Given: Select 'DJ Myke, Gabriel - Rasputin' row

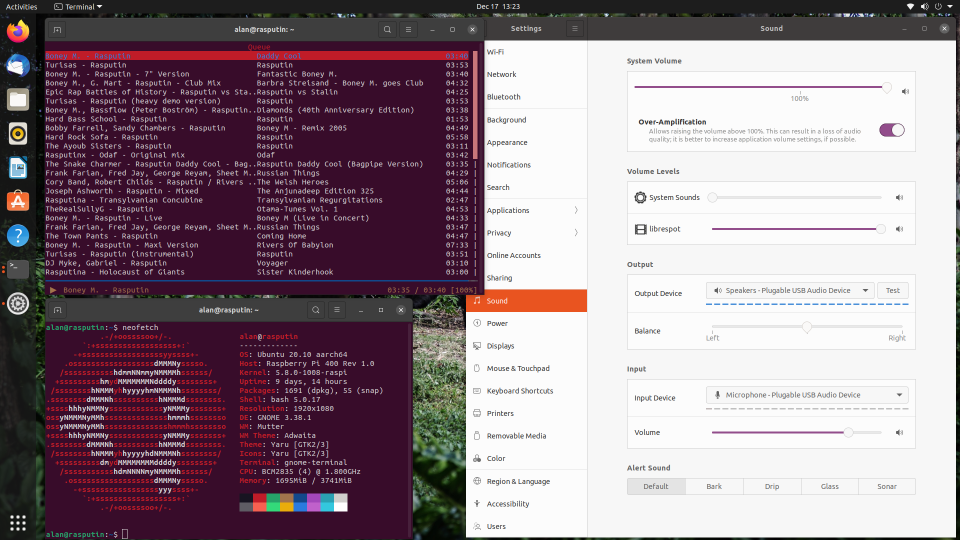Looking at the screenshot, I should (x=257, y=263).
